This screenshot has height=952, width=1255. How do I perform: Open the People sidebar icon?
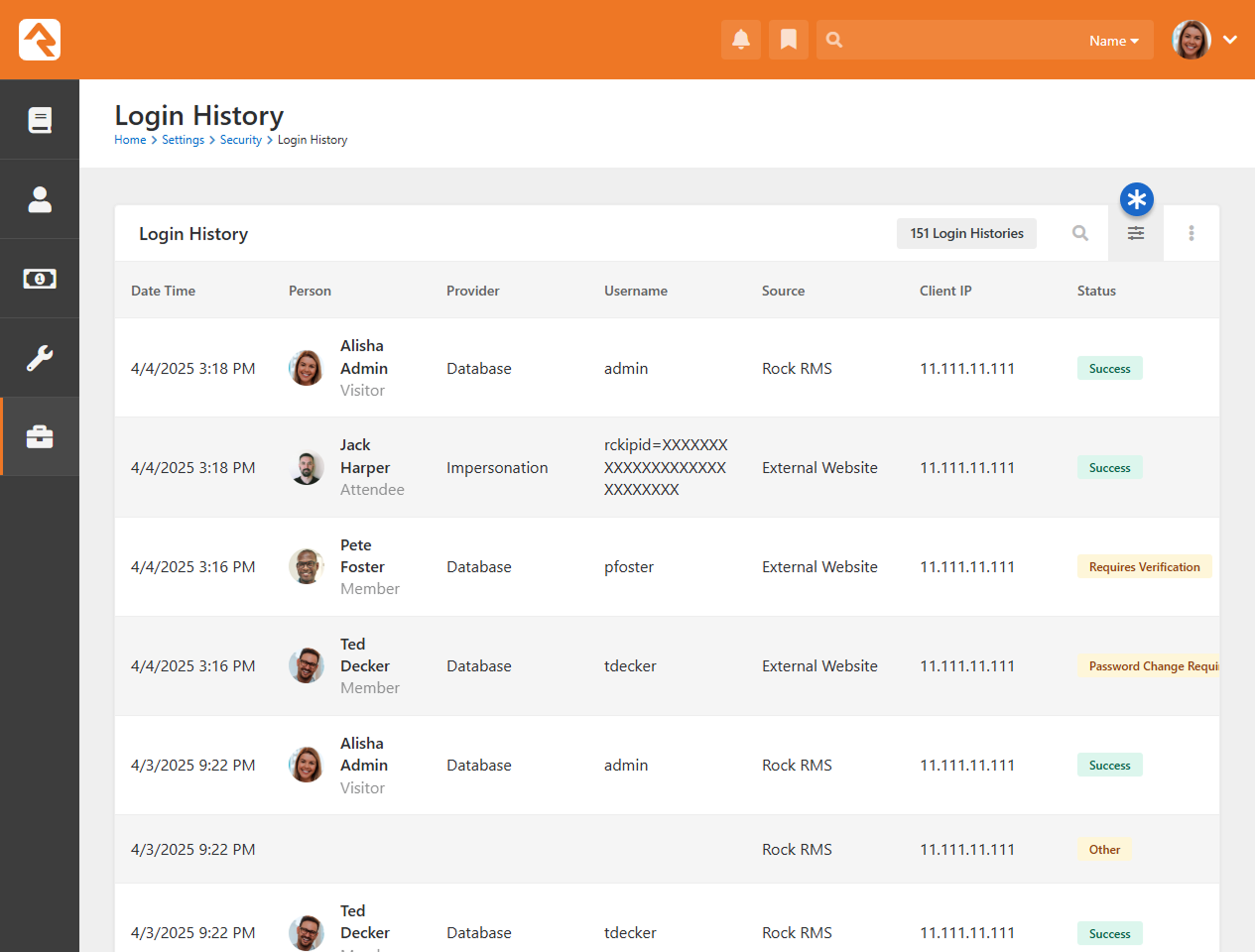40,199
